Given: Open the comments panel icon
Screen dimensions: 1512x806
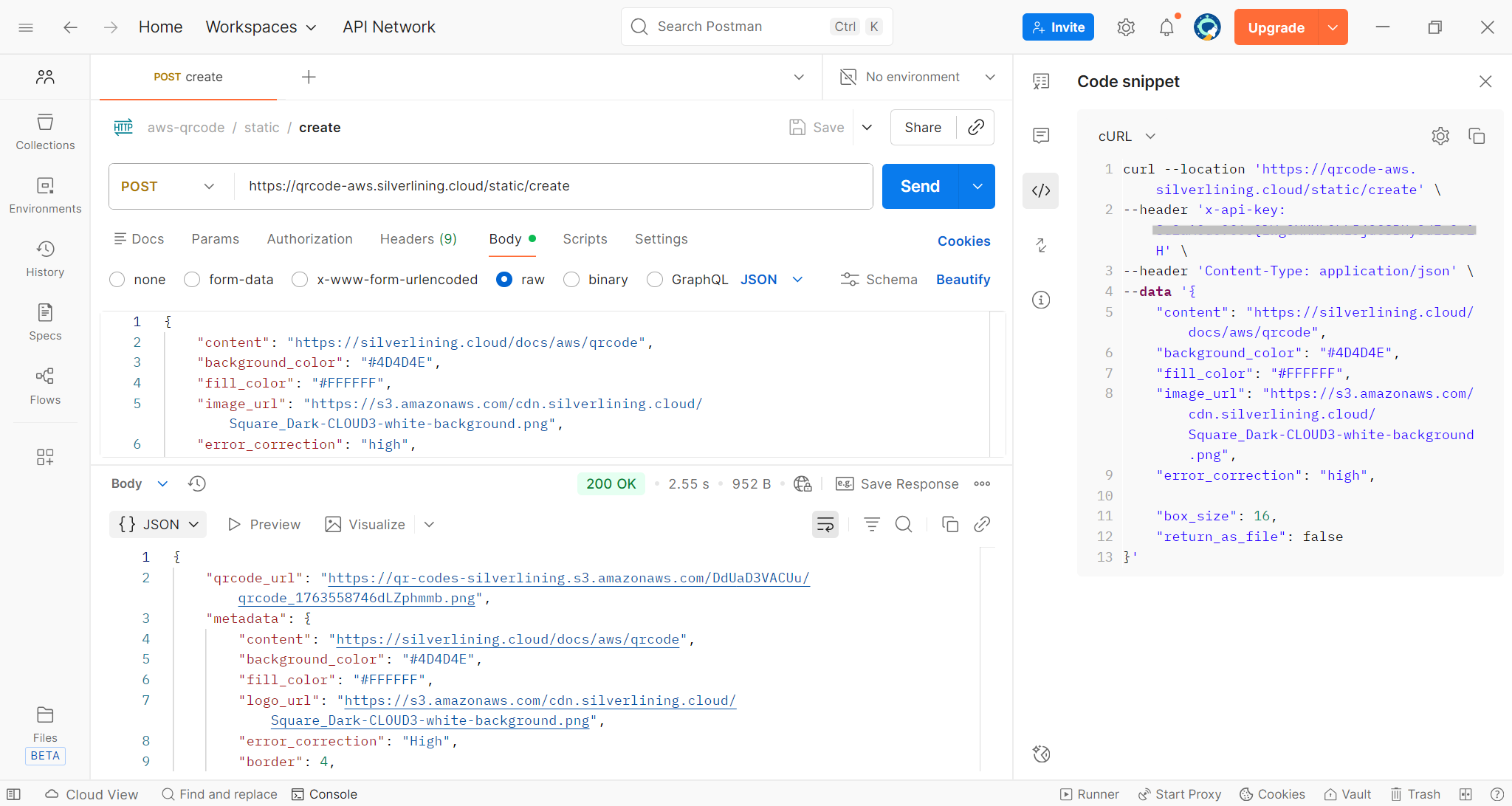Looking at the screenshot, I should (1041, 135).
